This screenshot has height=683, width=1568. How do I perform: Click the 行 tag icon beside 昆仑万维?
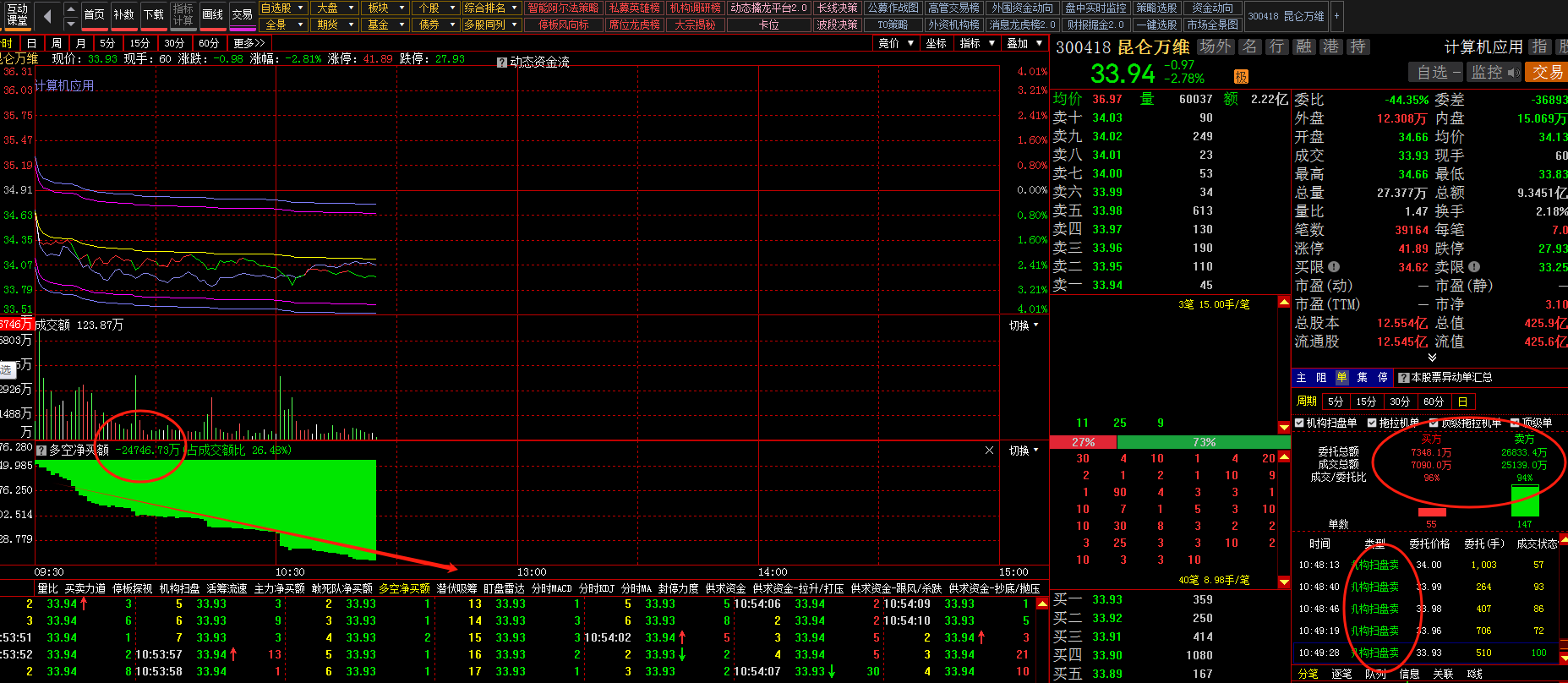[x=1276, y=46]
